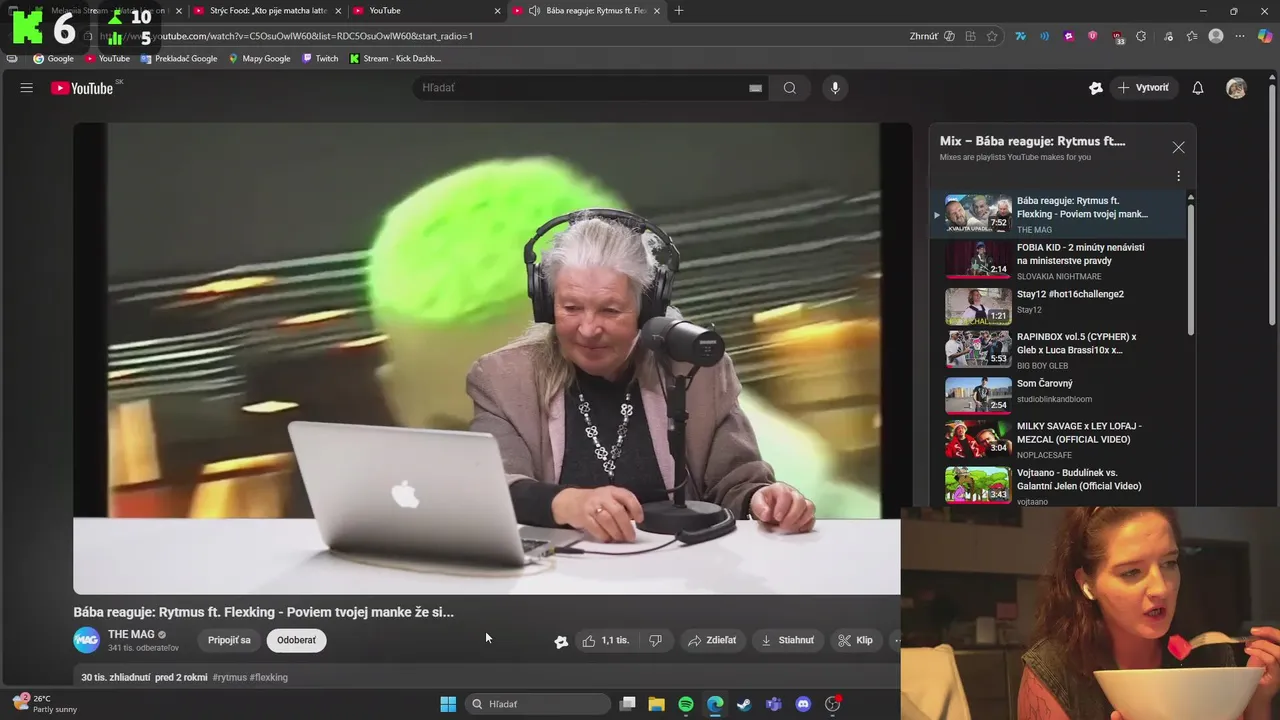Select Vojtaano - Budulínek vs. Galantní Jelen
The height and width of the screenshot is (720, 1280).
(x=1066, y=485)
